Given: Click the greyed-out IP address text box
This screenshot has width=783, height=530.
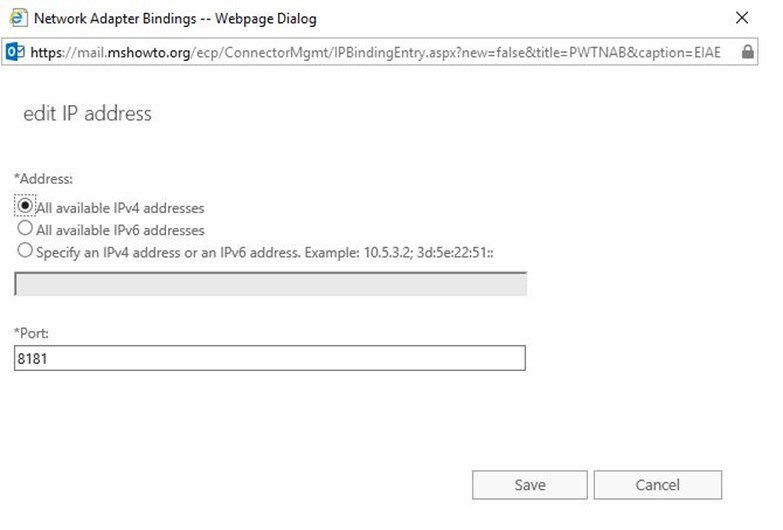Looking at the screenshot, I should pyautogui.click(x=270, y=284).
